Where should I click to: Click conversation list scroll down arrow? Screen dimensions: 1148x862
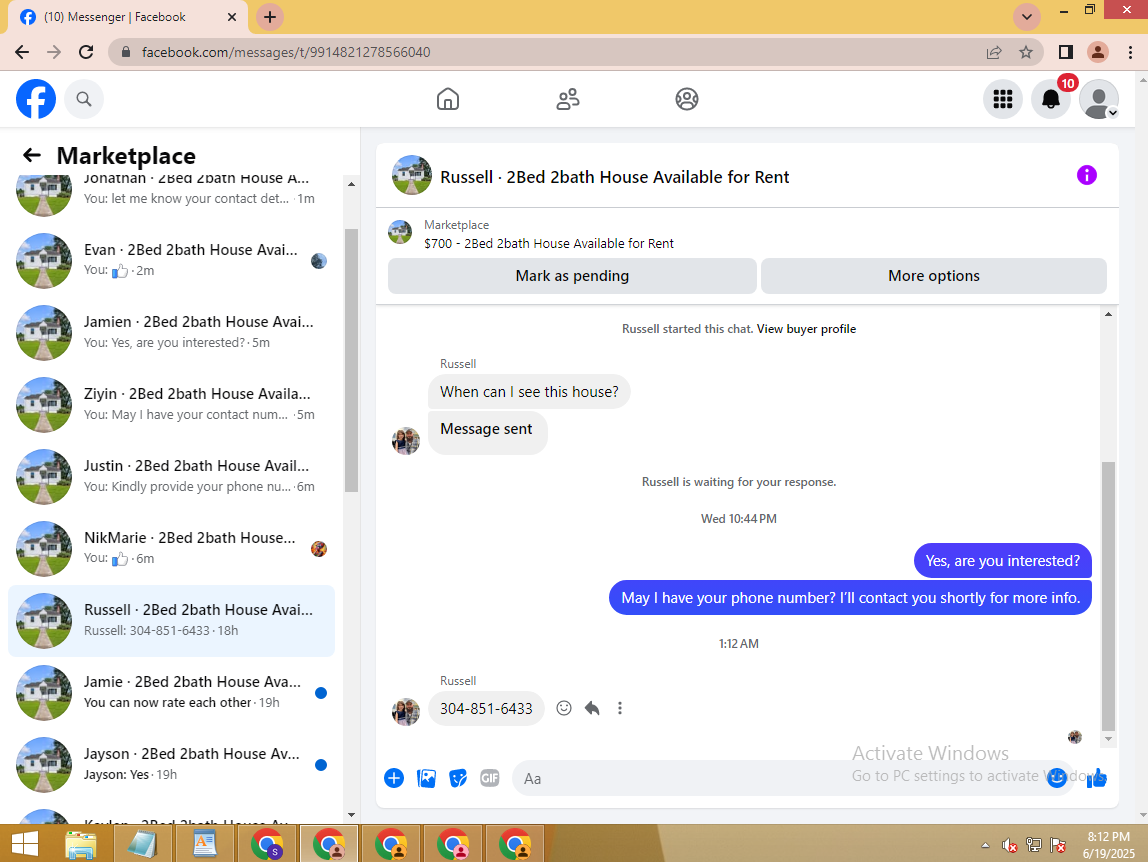(351, 815)
